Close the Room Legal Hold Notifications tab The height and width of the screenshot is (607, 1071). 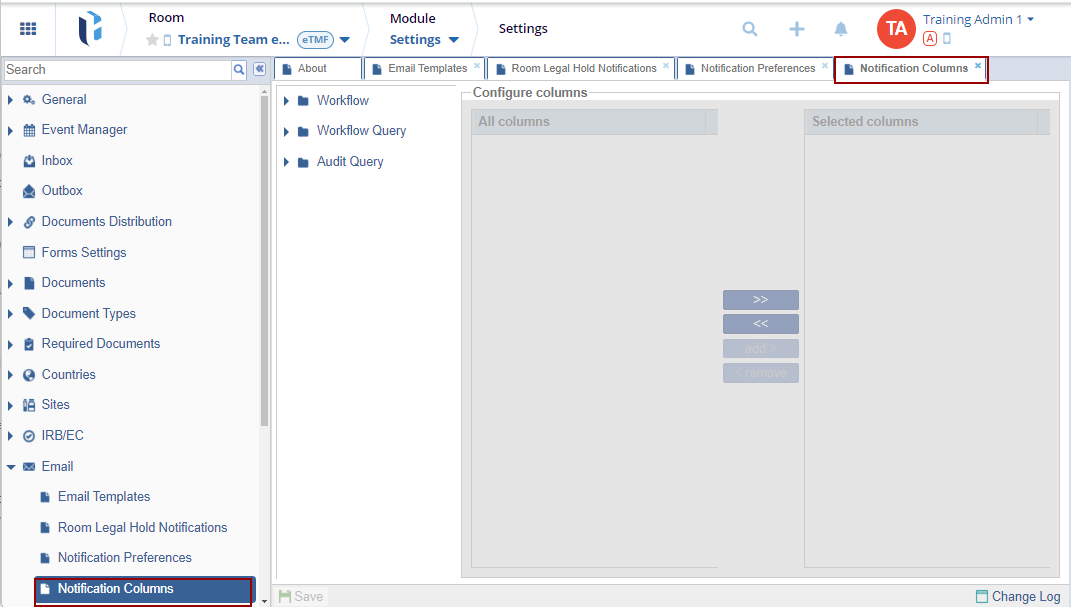coord(666,66)
